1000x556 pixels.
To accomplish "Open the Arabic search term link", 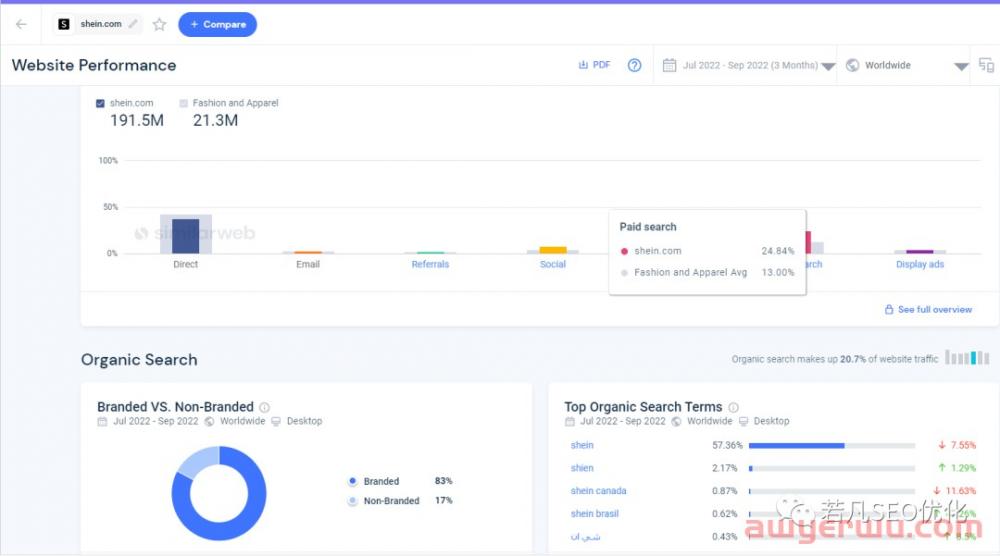I will click(585, 537).
